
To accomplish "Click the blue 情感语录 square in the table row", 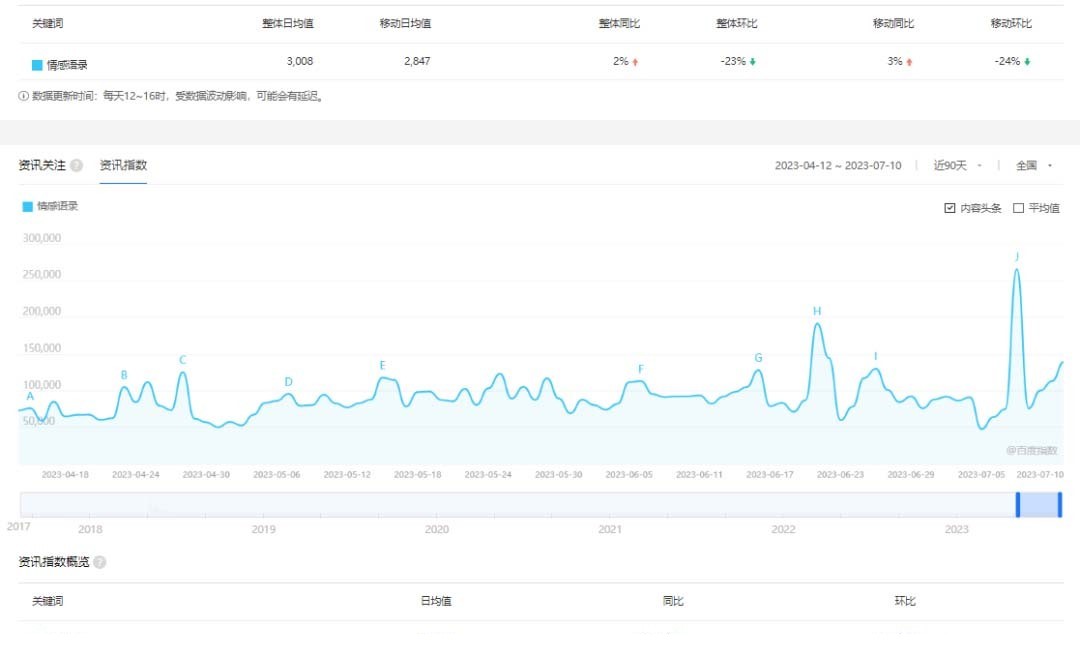I will click(x=37, y=65).
